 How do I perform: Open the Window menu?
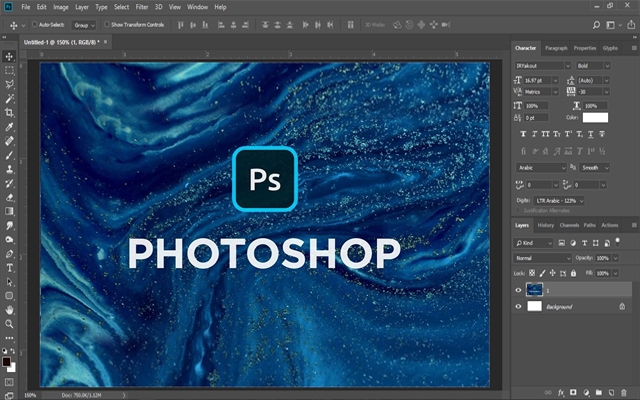(x=197, y=7)
